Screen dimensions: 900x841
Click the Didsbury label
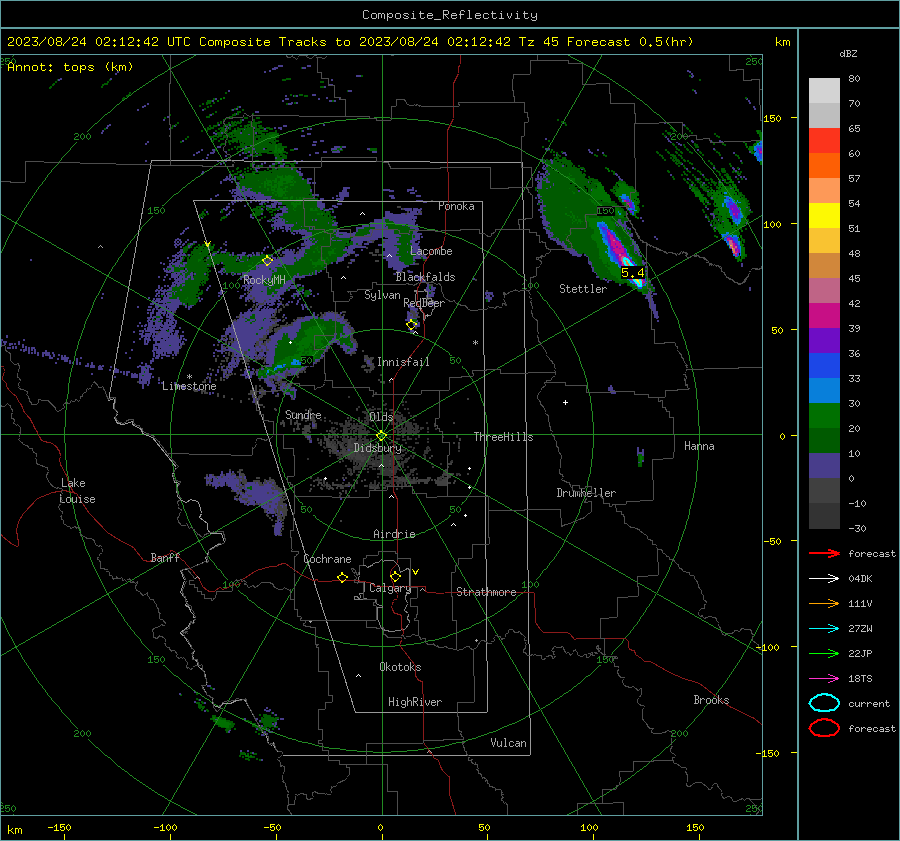[378, 448]
